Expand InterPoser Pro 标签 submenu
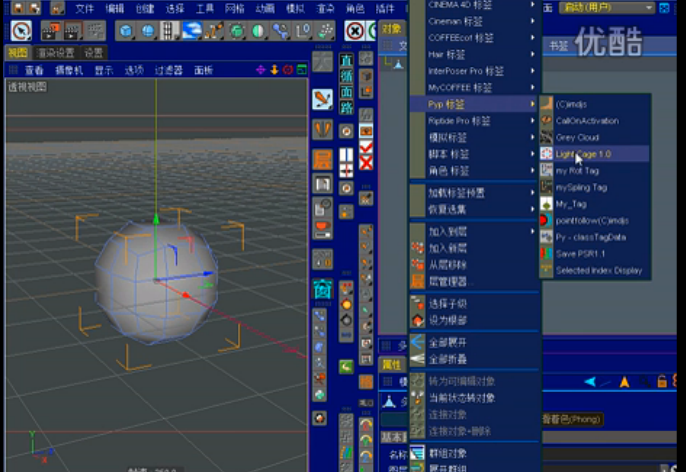The height and width of the screenshot is (472, 686). point(474,71)
